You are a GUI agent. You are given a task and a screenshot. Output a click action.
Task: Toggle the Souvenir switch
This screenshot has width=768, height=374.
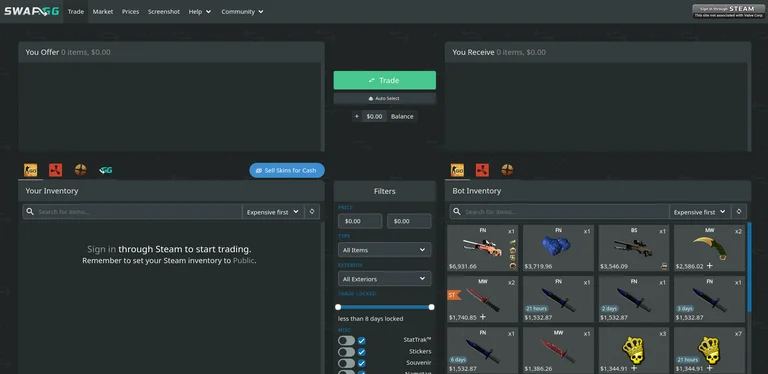[x=346, y=363]
